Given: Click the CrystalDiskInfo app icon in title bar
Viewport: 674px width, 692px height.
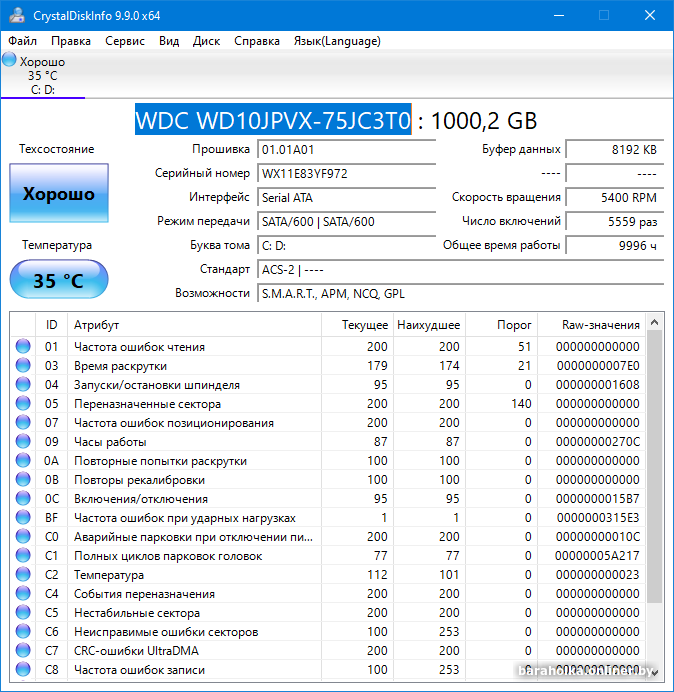Looking at the screenshot, I should coord(17,15).
